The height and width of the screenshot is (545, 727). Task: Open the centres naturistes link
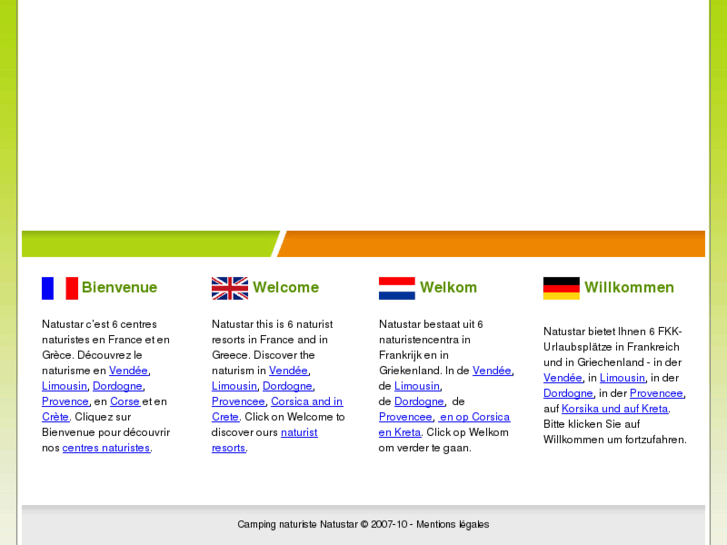tap(106, 448)
